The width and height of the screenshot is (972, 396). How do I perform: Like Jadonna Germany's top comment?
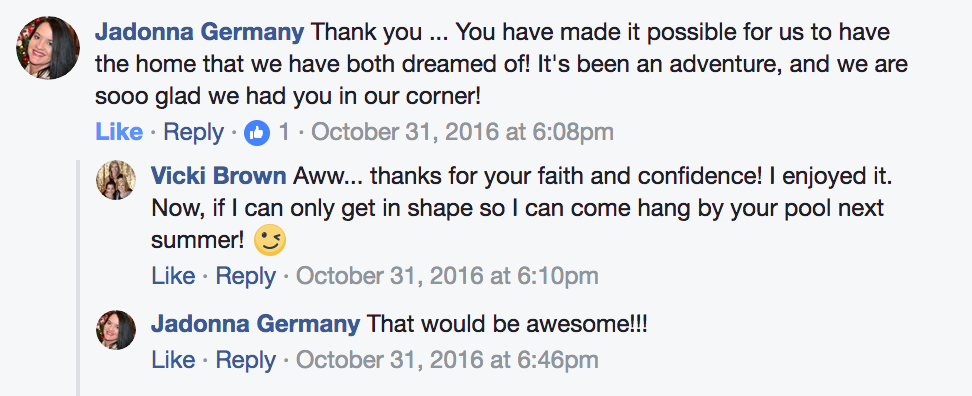point(119,132)
